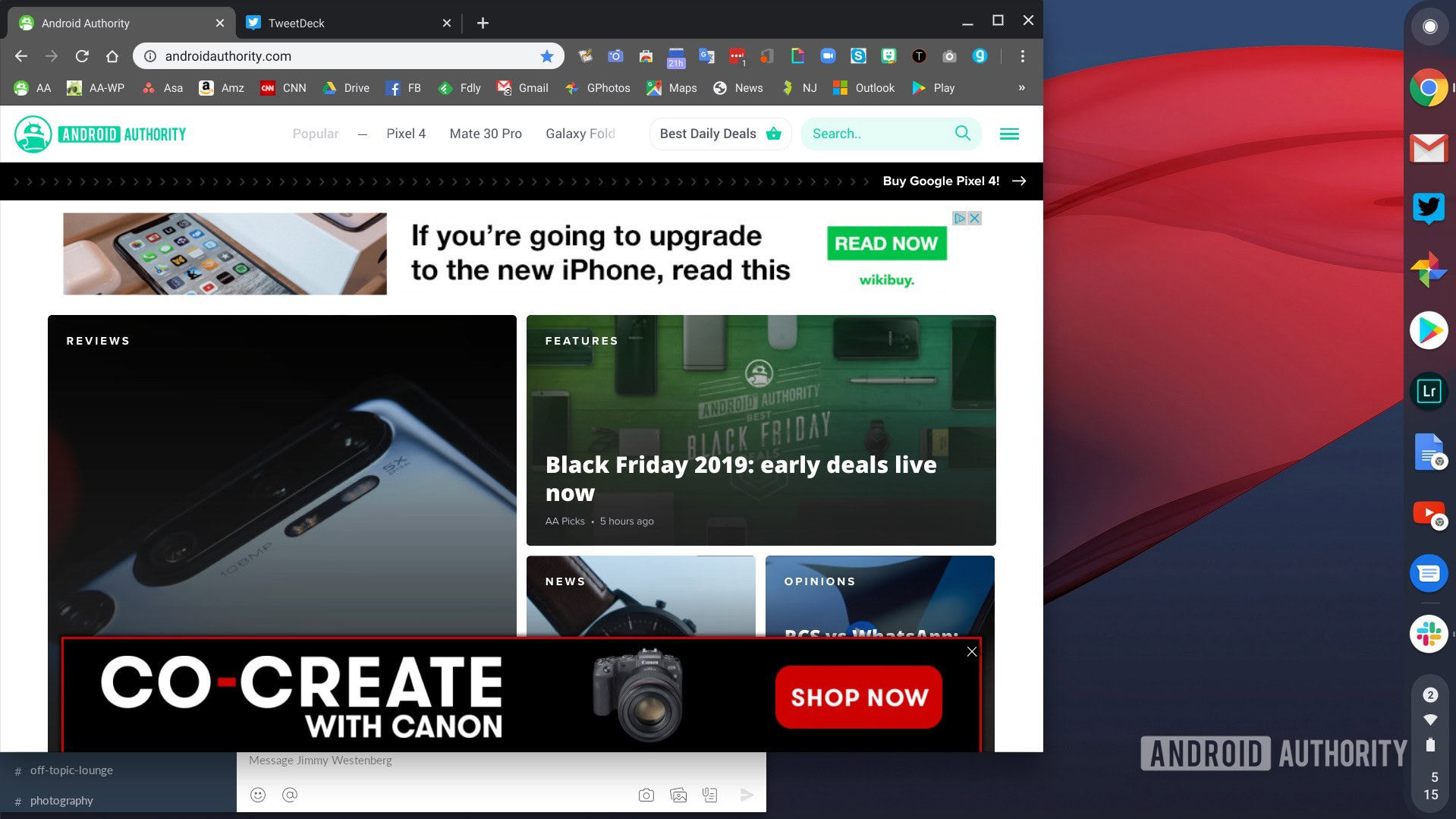Image resolution: width=1456 pixels, height=819 pixels.
Task: Open Chrome from the shelf
Action: pyautogui.click(x=1429, y=88)
